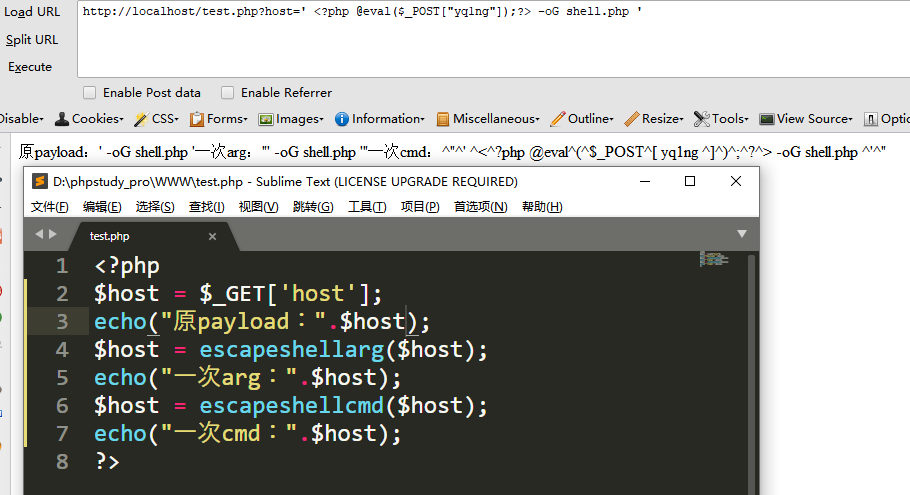Click the Resize ruler icon
The height and width of the screenshot is (495, 910).
click(632, 119)
